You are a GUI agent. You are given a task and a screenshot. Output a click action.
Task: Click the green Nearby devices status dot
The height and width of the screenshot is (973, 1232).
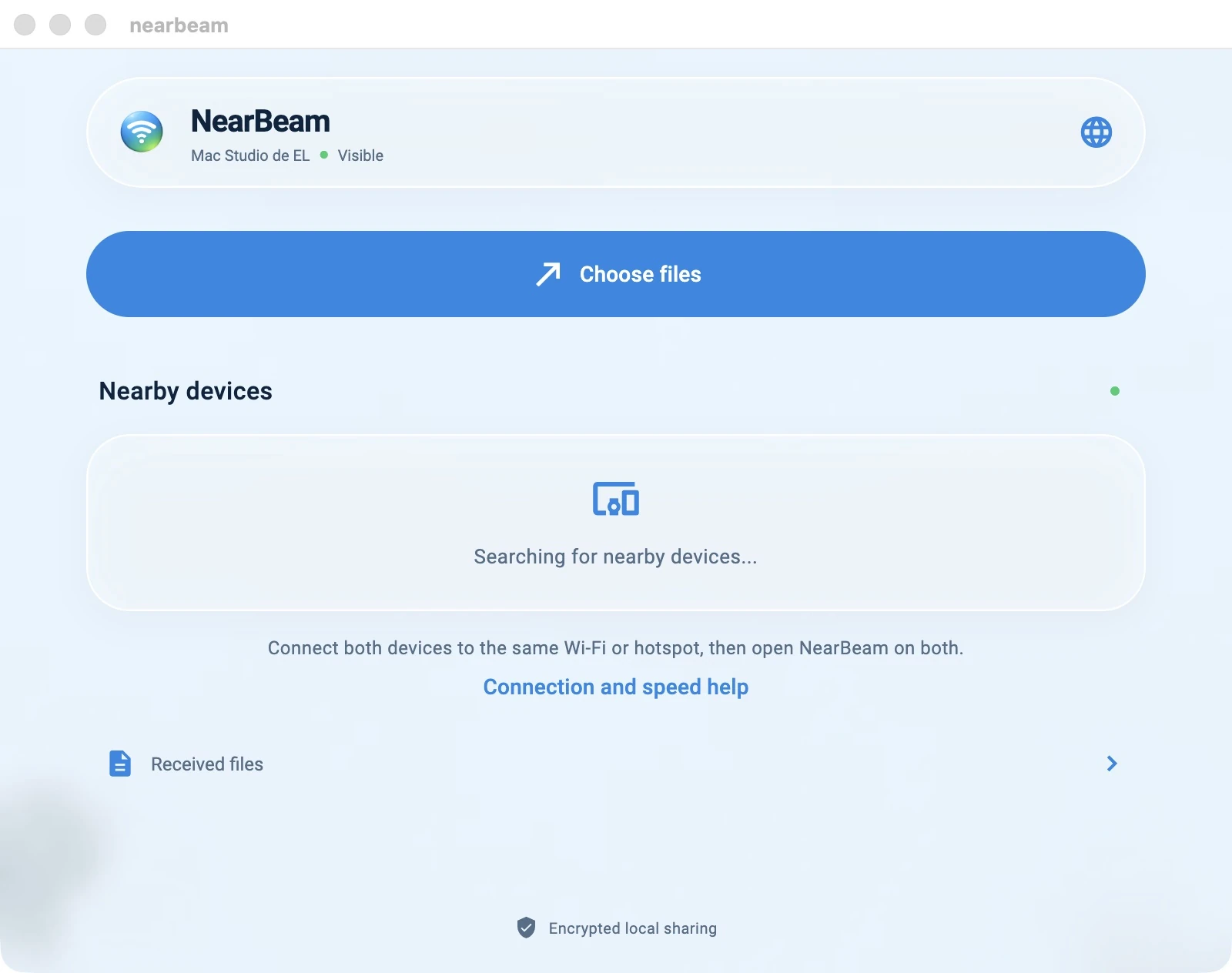click(1115, 391)
